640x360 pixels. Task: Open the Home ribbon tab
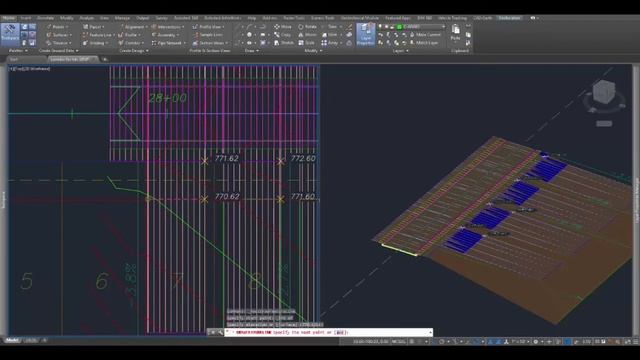(8, 18)
